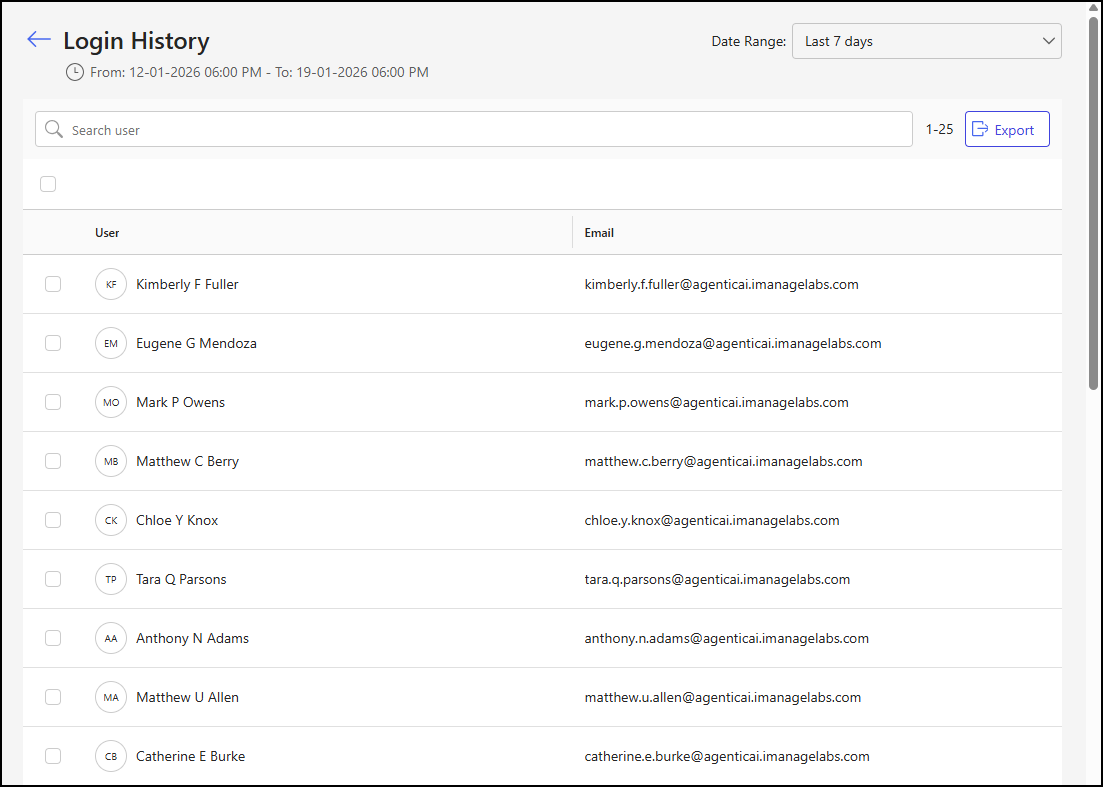Click Kimberly F Fuller's KF avatar circle

[x=111, y=284]
